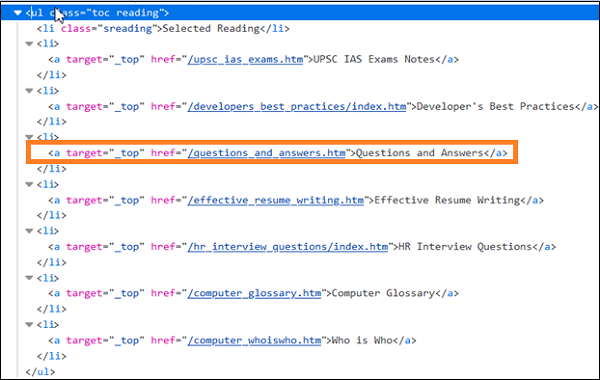This screenshot has width=600, height=380.
Task: Select the highlighted ul class="toc reading" row
Action: coord(300,13)
